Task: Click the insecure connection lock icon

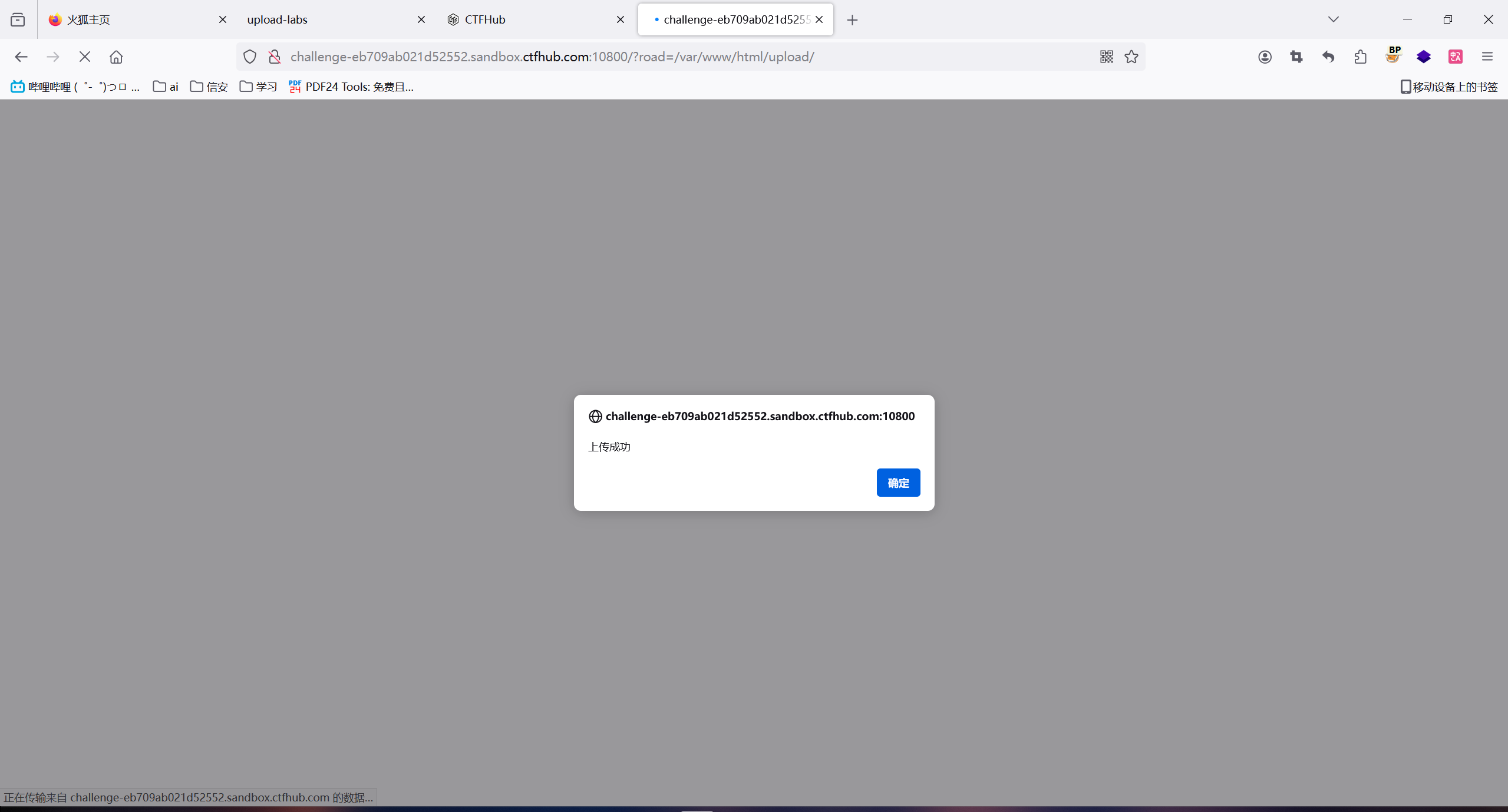Action: pos(275,57)
